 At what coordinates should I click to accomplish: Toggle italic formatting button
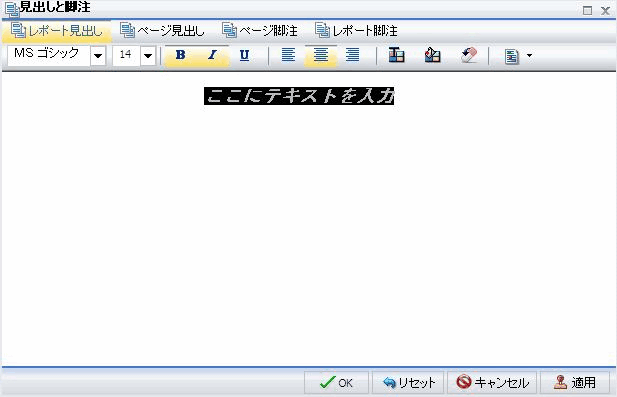coord(212,55)
